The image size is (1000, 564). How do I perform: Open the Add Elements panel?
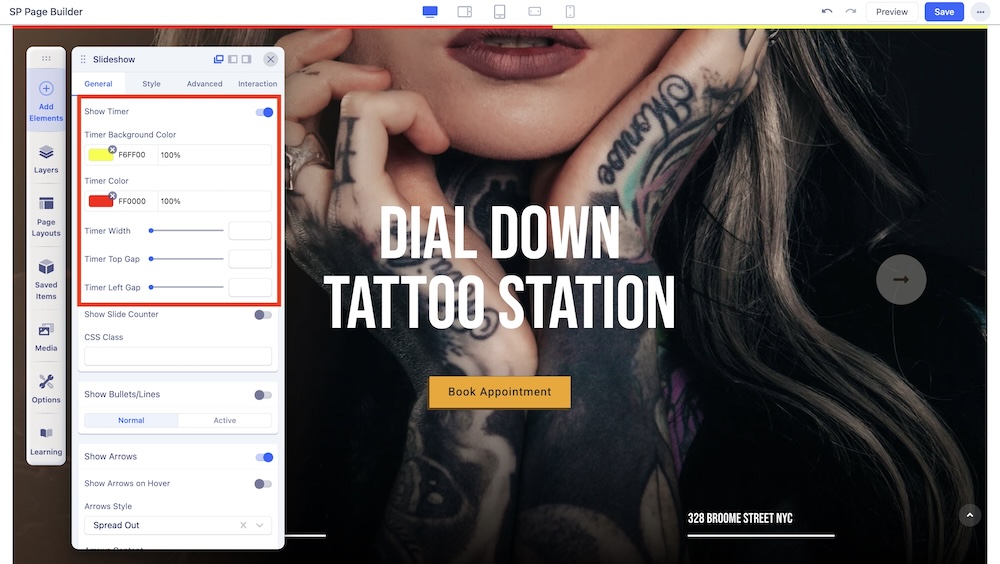point(46,100)
